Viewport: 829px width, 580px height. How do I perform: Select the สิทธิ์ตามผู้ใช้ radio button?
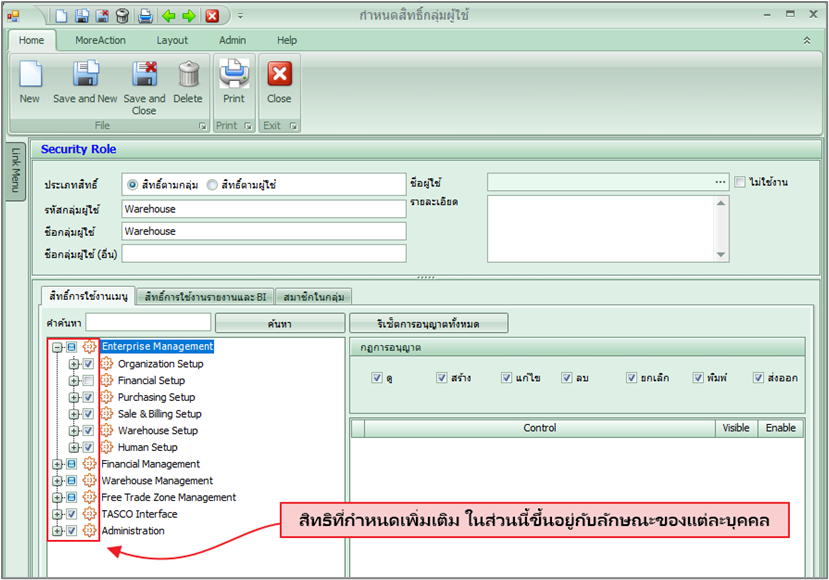[x=212, y=185]
